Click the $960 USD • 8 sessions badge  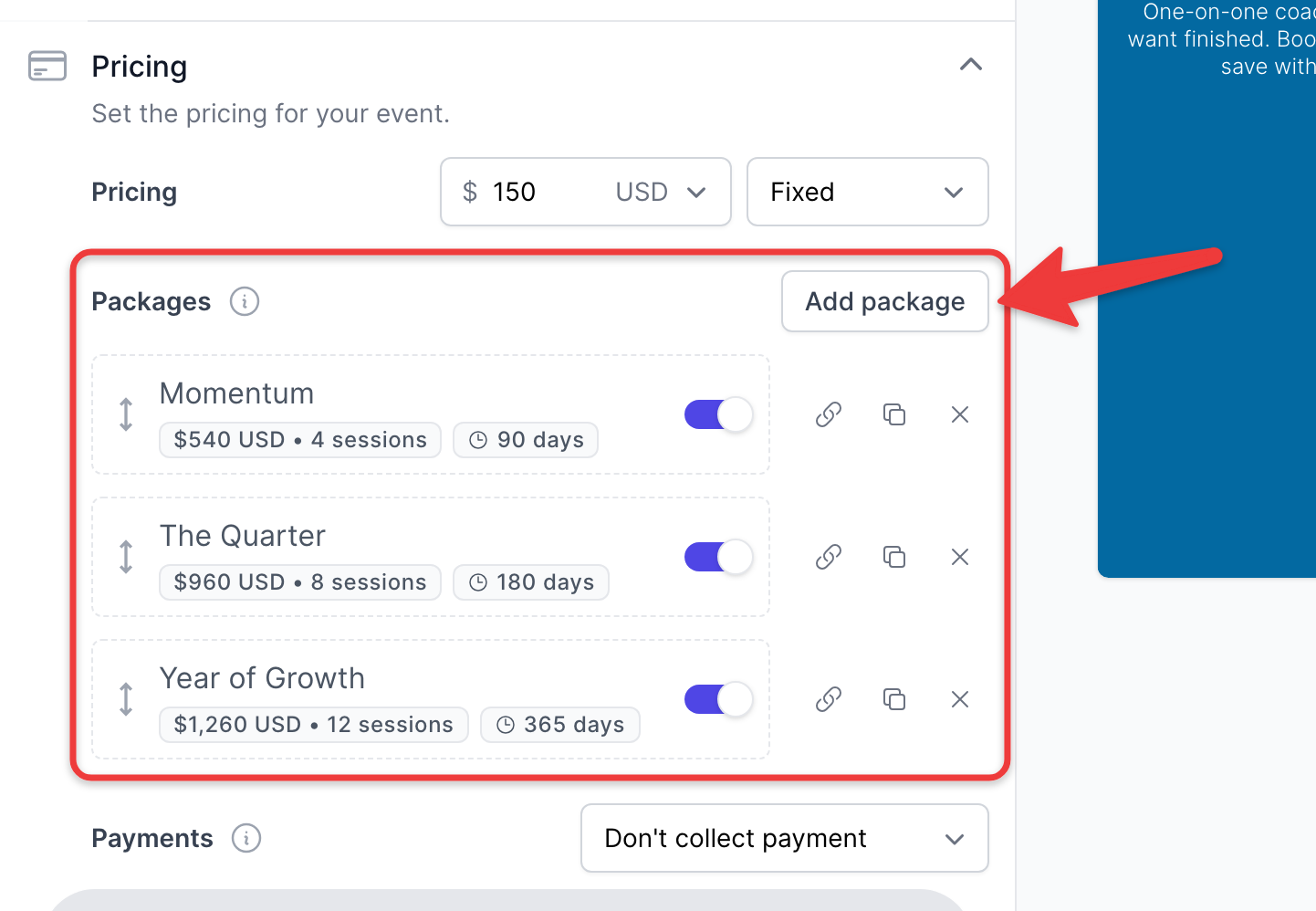[x=300, y=582]
